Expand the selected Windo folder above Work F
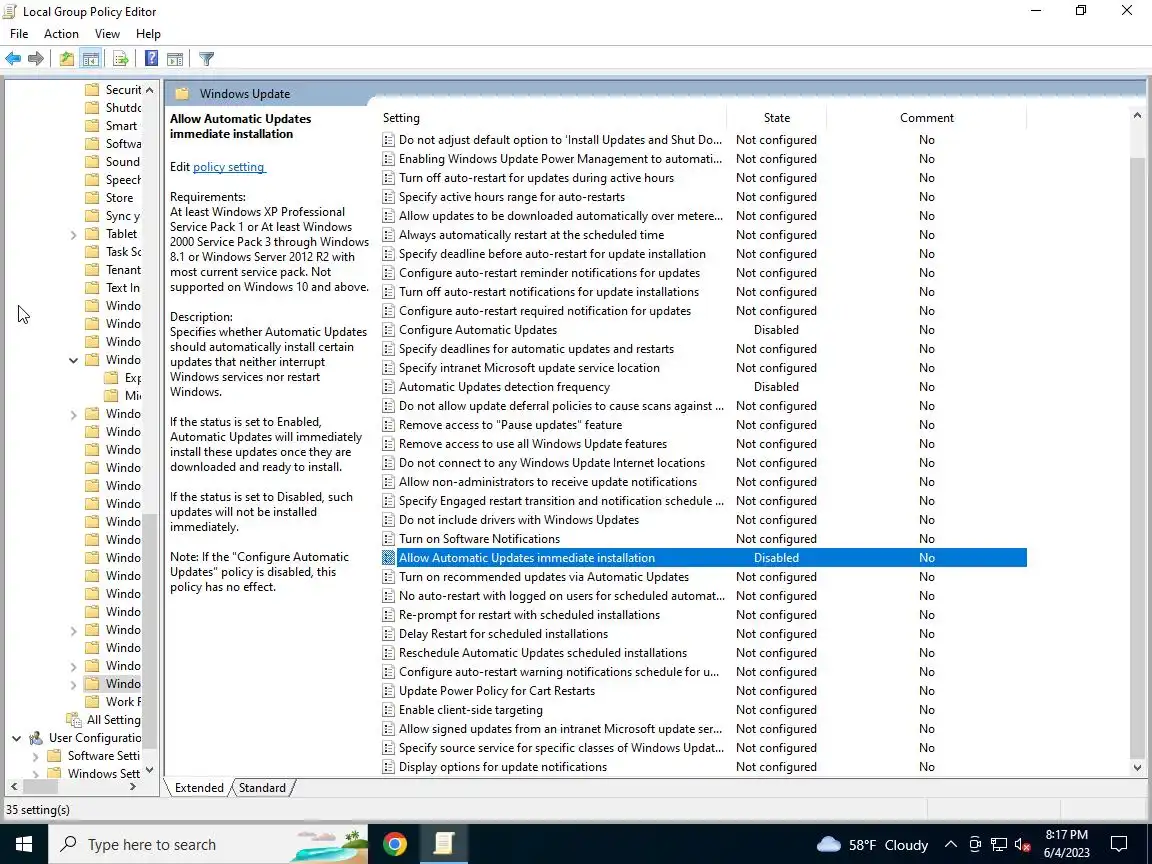The width and height of the screenshot is (1152, 864). (x=73, y=684)
